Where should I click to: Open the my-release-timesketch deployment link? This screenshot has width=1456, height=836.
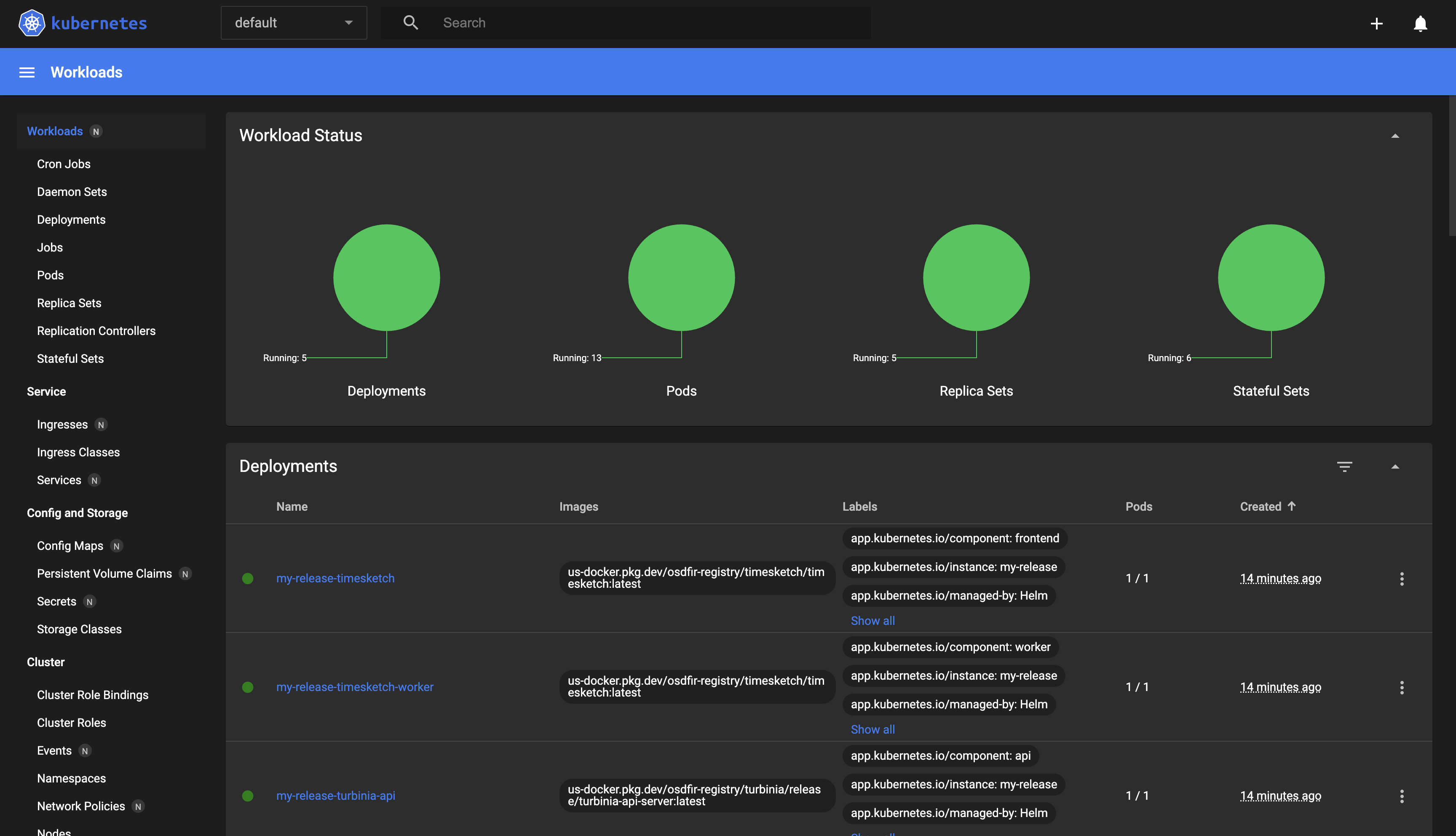(335, 578)
